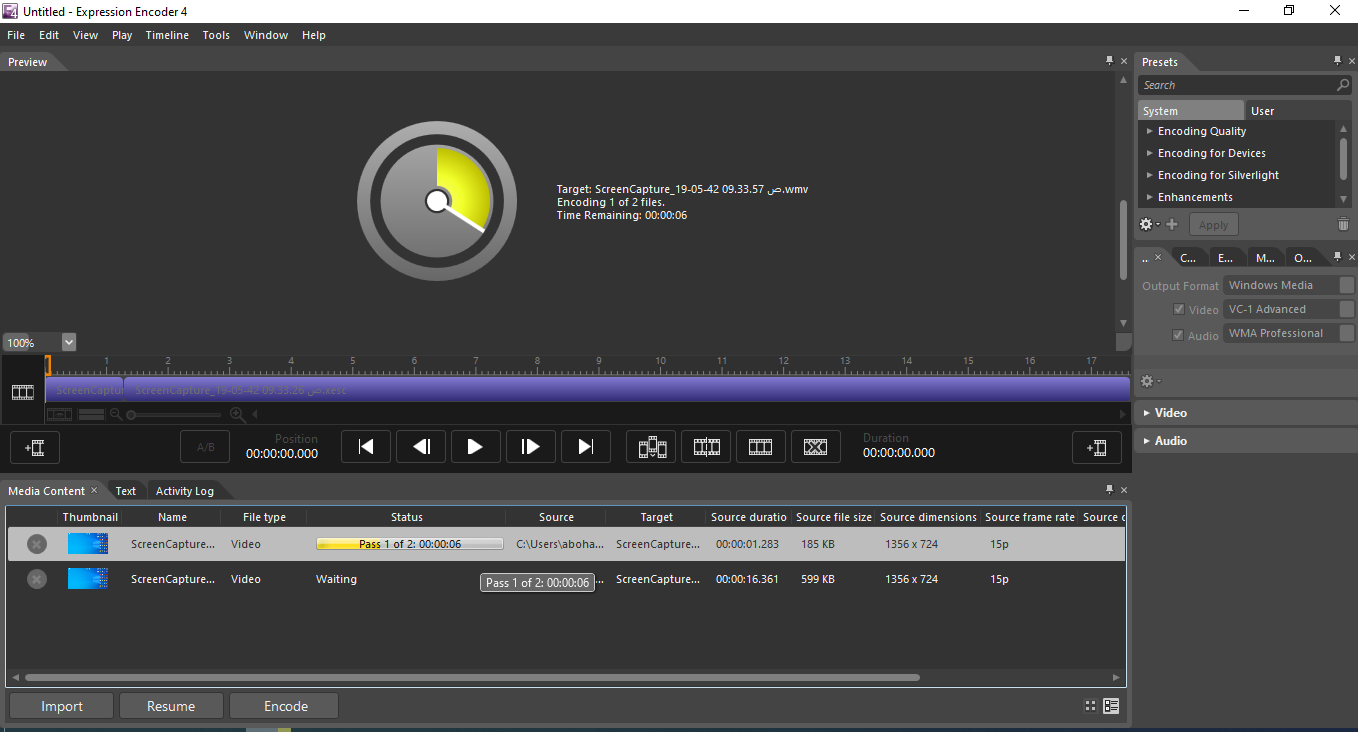
Task: Zoom in the timeline
Action: (237, 414)
